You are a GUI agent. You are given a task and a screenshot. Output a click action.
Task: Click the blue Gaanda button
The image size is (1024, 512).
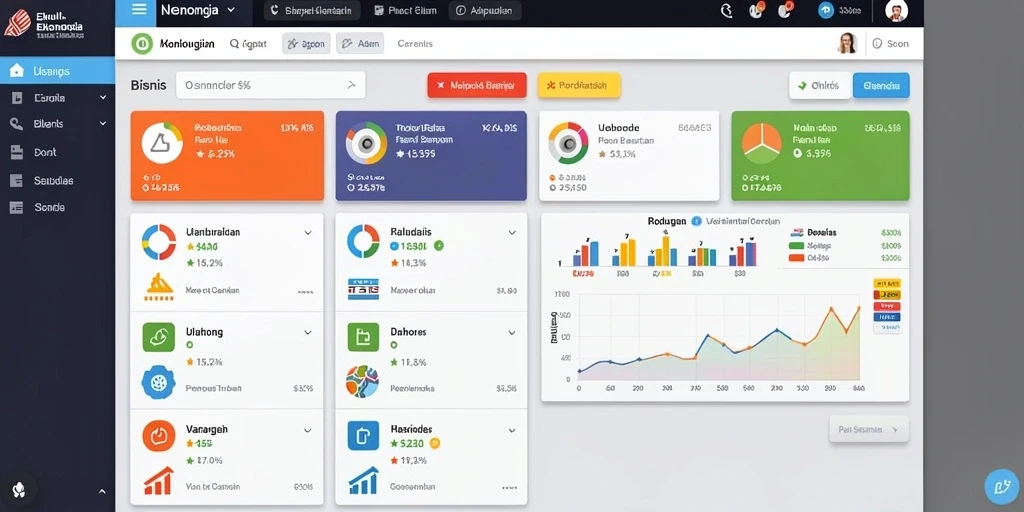pyautogui.click(x=881, y=86)
